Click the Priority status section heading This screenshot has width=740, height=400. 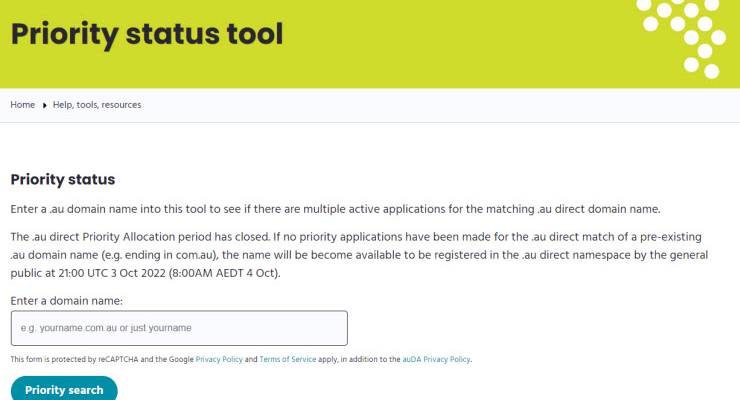coord(63,179)
